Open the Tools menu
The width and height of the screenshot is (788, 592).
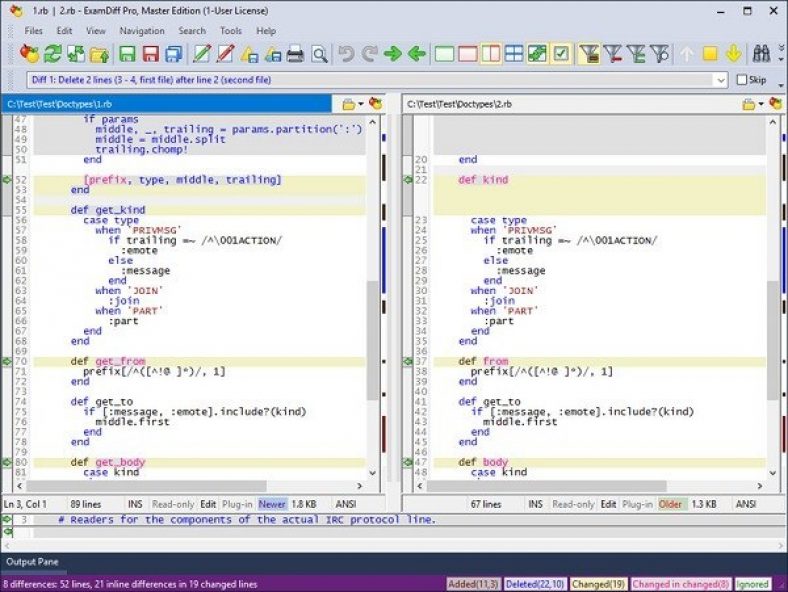[x=230, y=31]
